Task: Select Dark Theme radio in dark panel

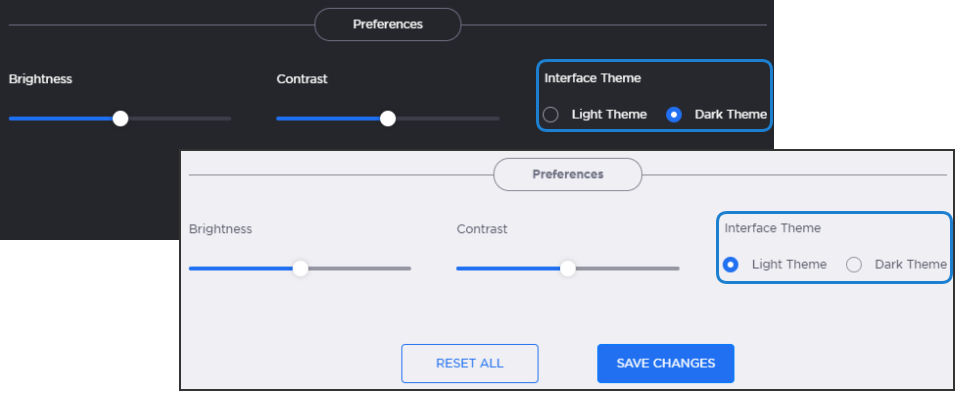Action: (x=674, y=114)
